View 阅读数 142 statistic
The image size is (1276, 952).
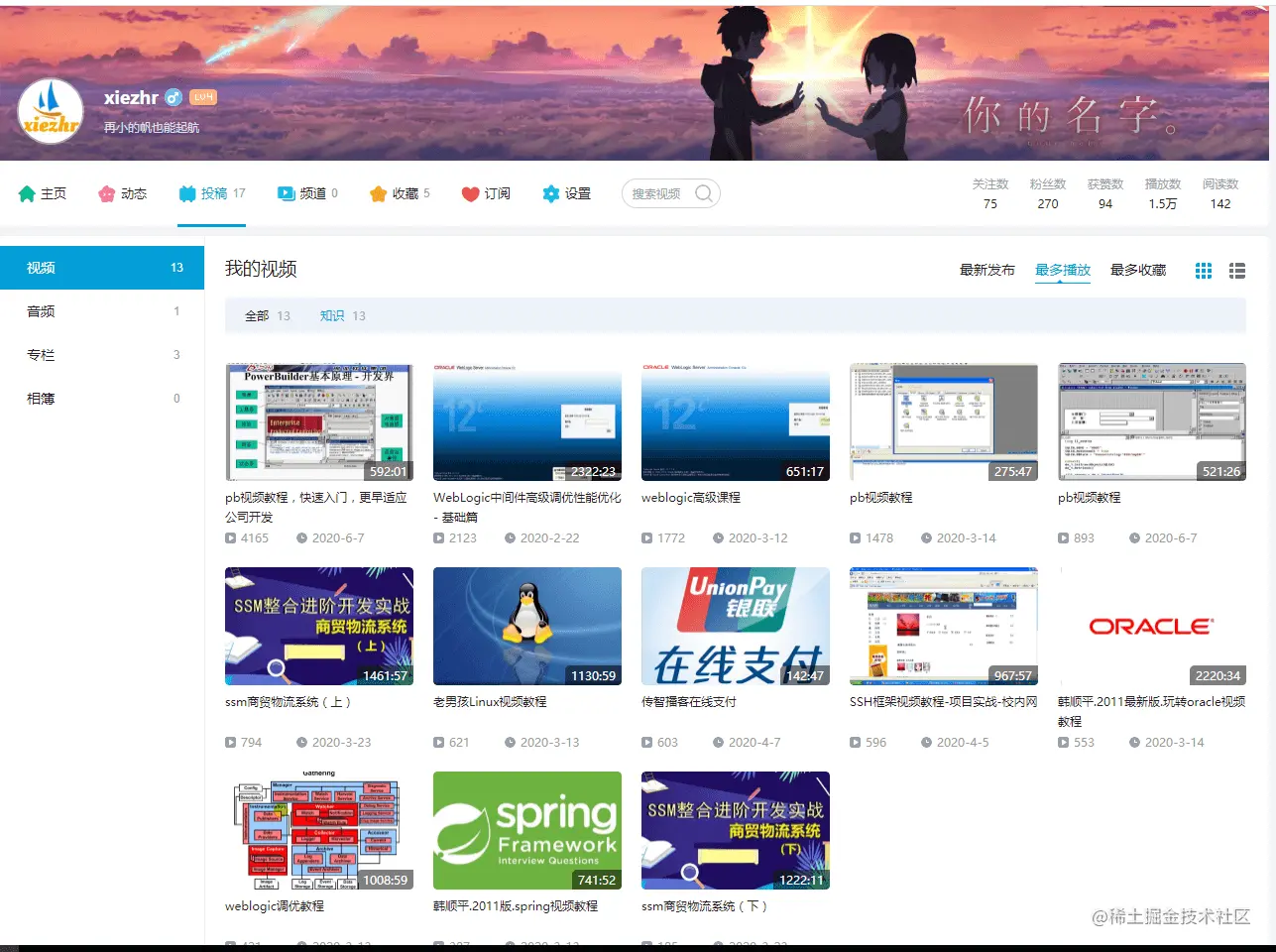click(x=1220, y=193)
